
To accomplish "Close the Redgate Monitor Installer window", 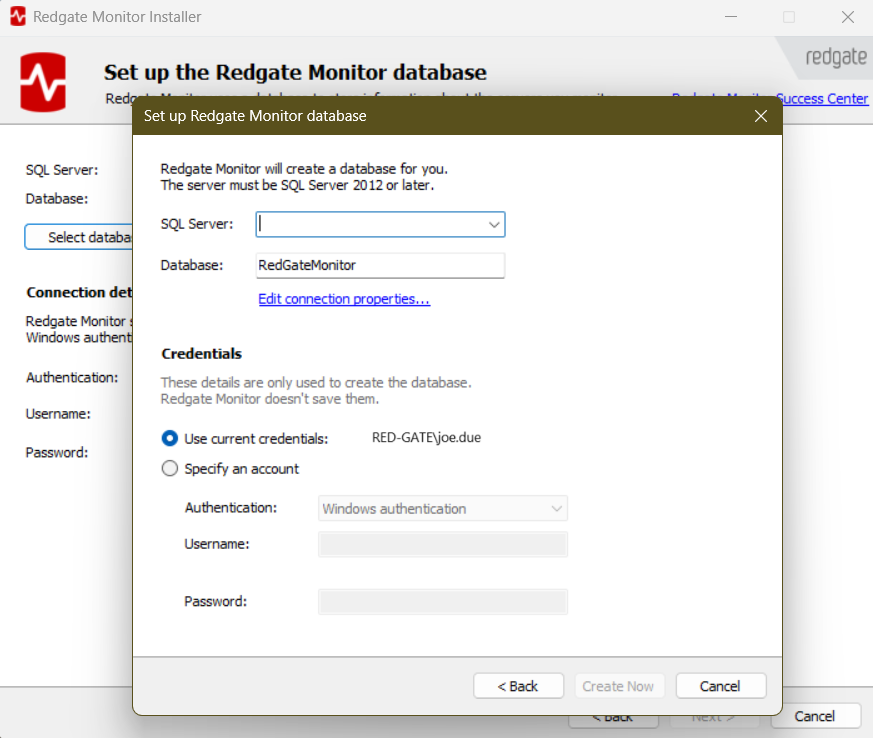I will (847, 17).
